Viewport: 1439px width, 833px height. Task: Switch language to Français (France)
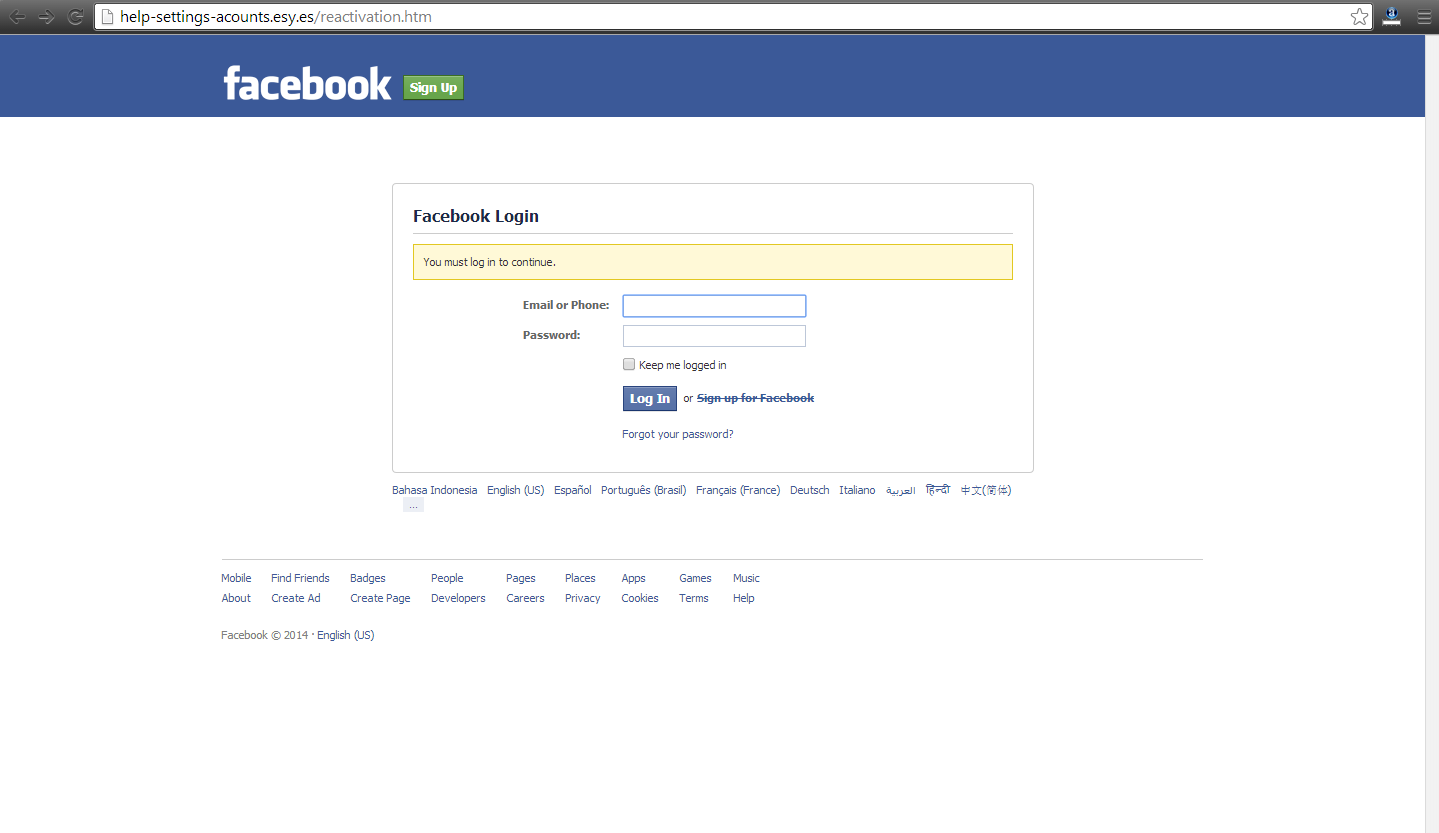point(738,490)
